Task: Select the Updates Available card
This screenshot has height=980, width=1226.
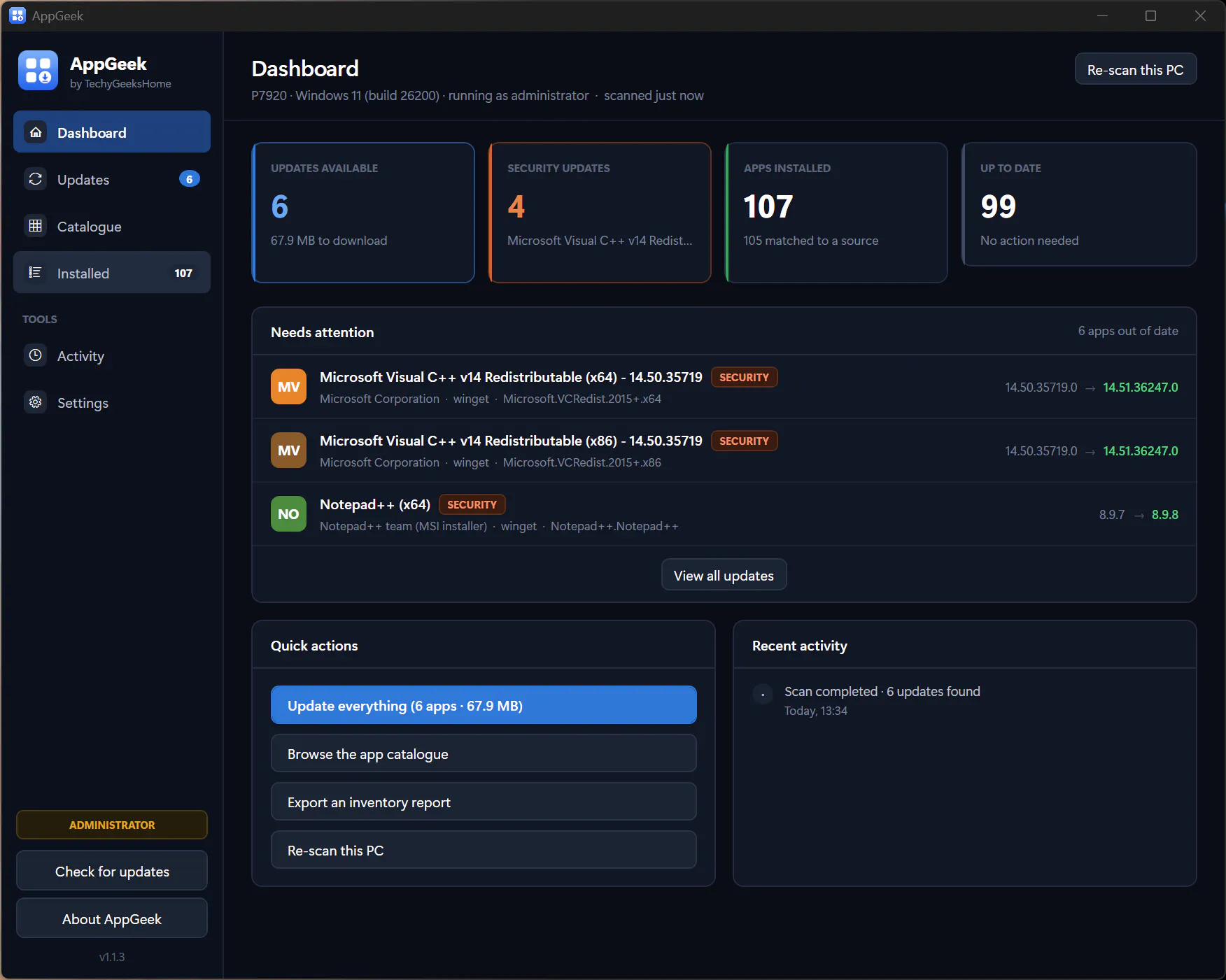Action: point(363,213)
